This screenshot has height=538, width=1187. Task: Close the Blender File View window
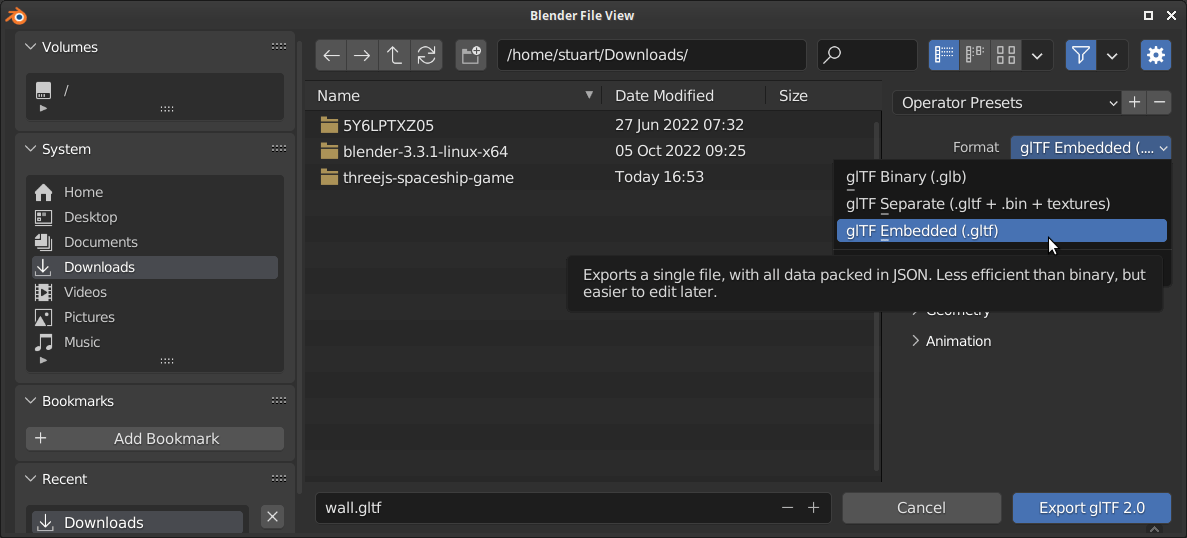coord(1171,15)
